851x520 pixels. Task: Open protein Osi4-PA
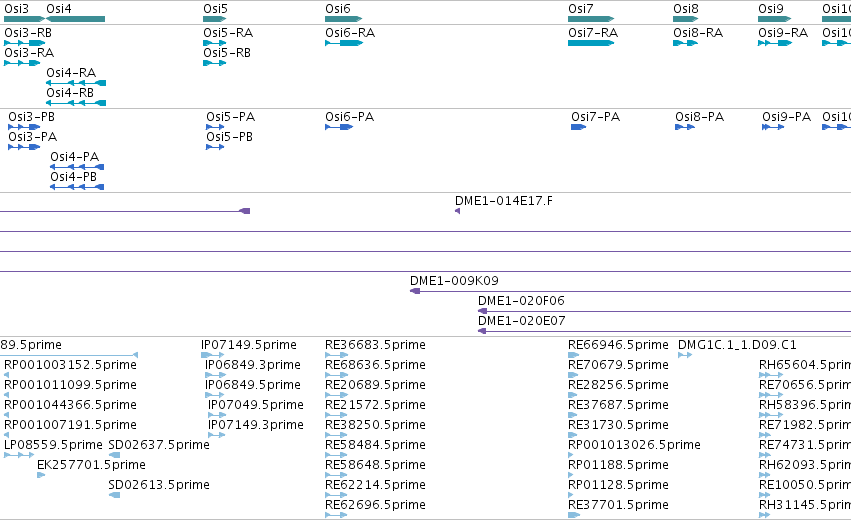pos(77,167)
